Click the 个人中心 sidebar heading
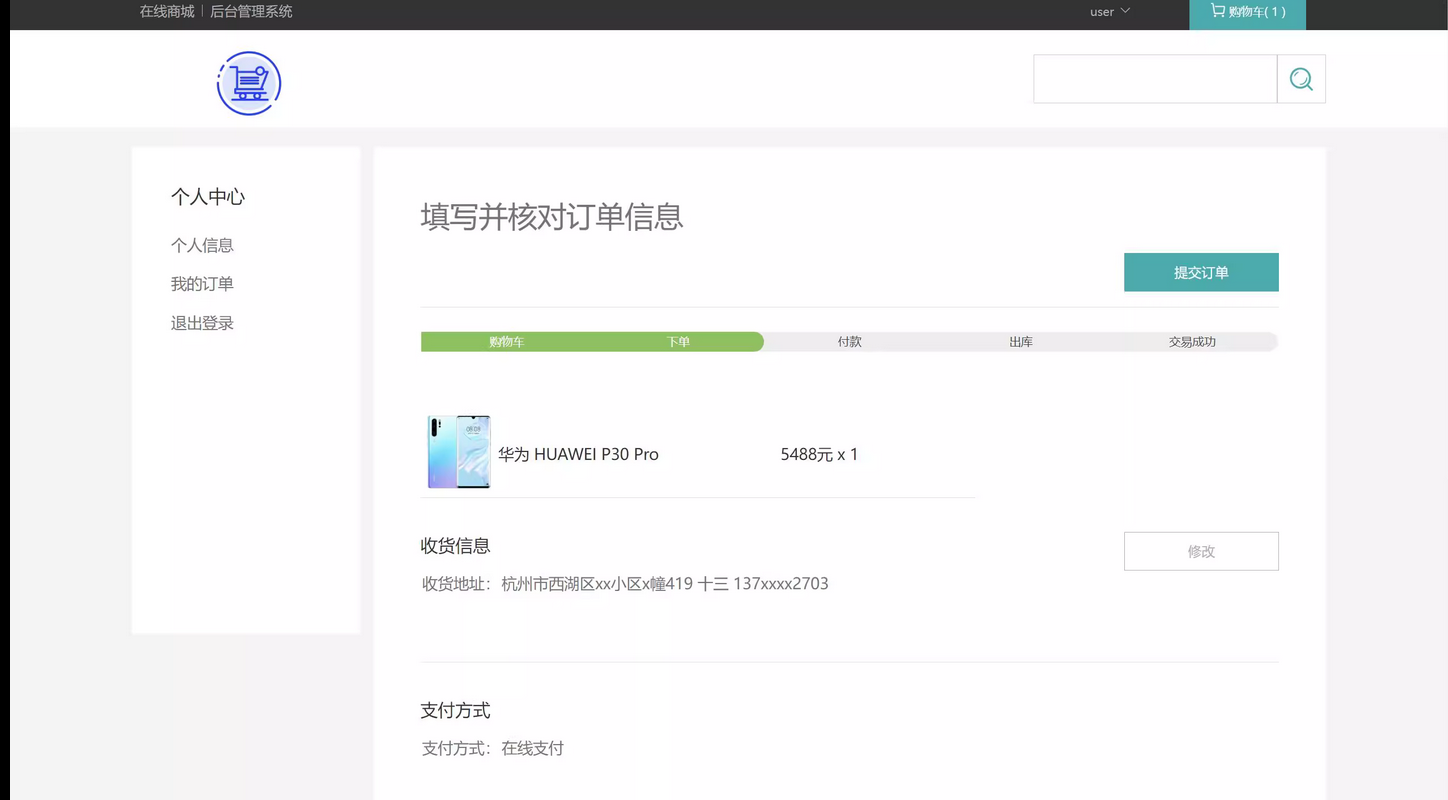This screenshot has width=1448, height=800. 208,197
